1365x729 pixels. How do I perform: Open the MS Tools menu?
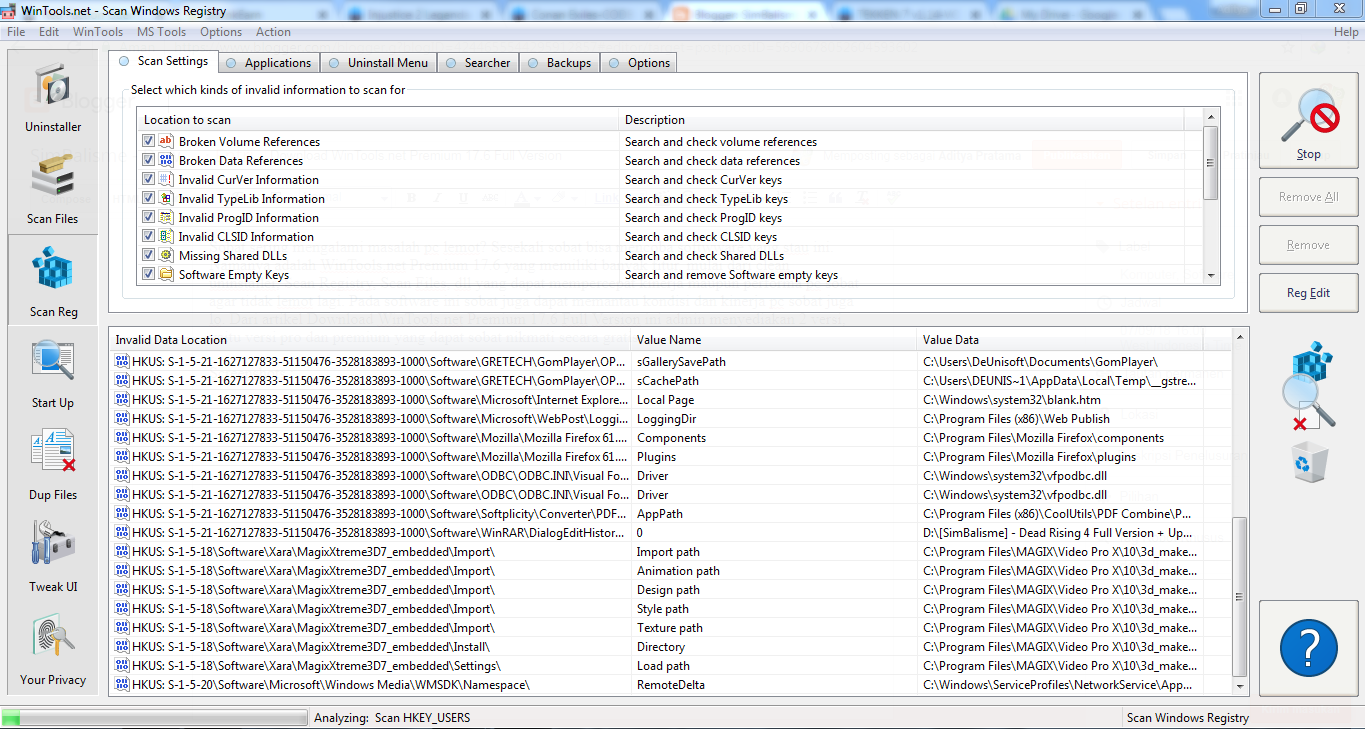point(162,32)
